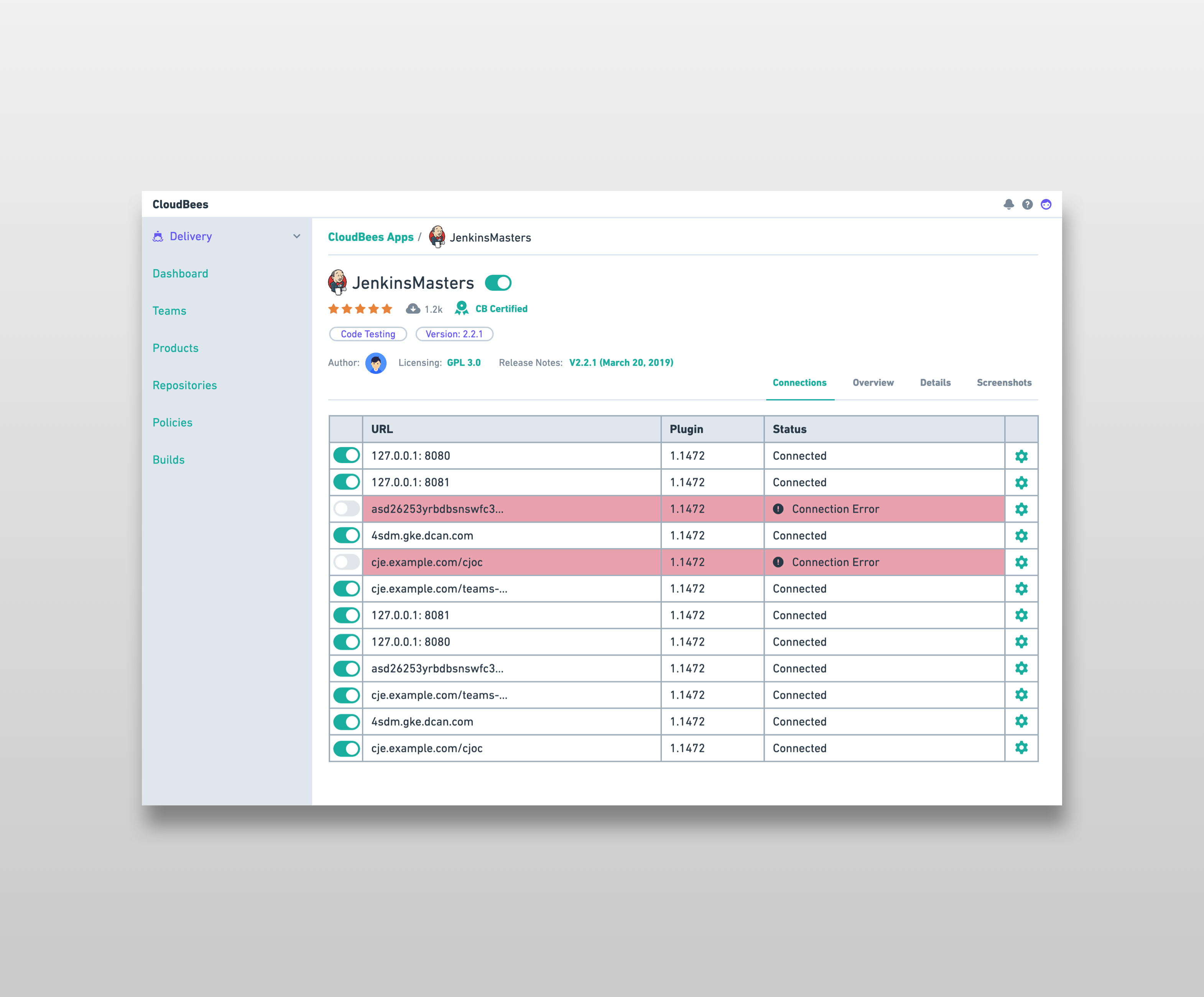
Task: Click the help question mark icon
Action: tap(1027, 204)
